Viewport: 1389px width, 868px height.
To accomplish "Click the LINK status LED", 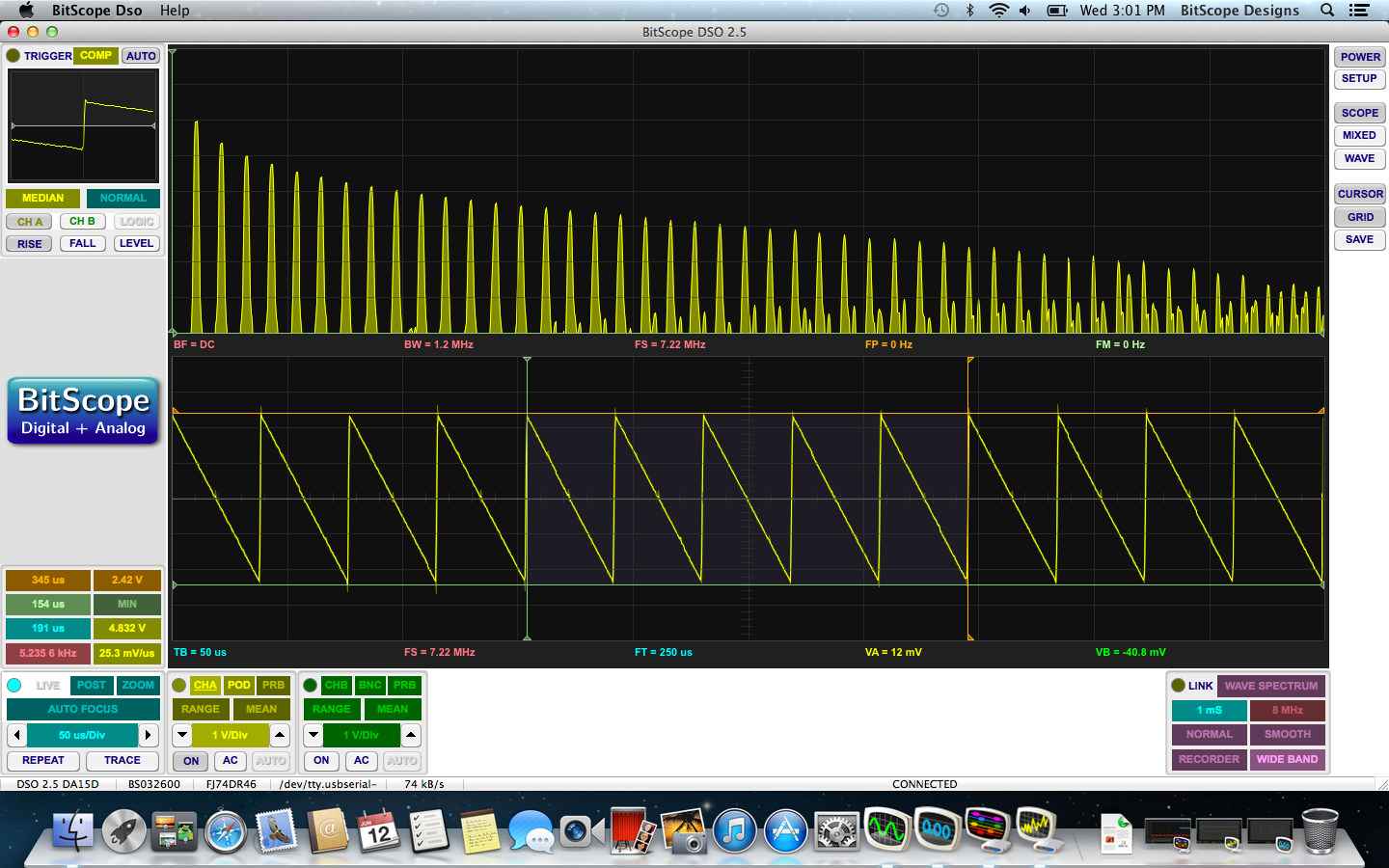I will coord(1178,686).
